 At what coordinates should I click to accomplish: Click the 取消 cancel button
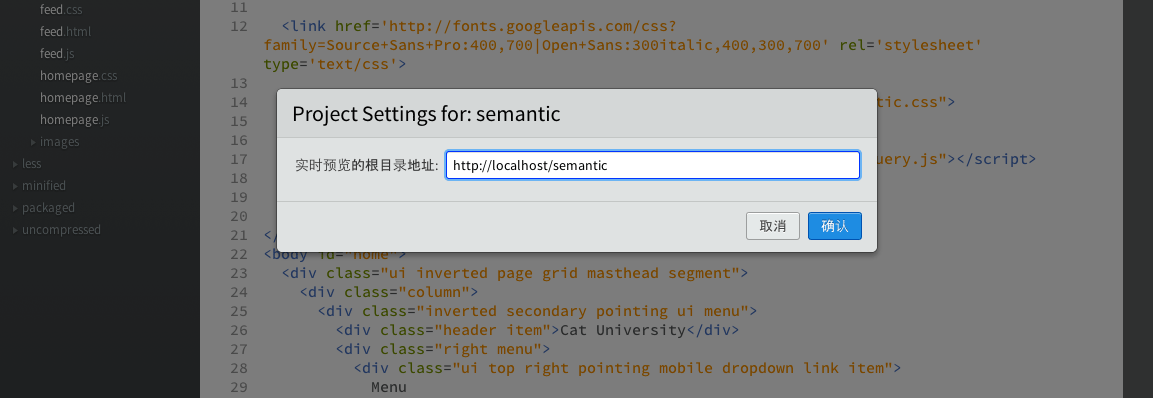(x=773, y=226)
